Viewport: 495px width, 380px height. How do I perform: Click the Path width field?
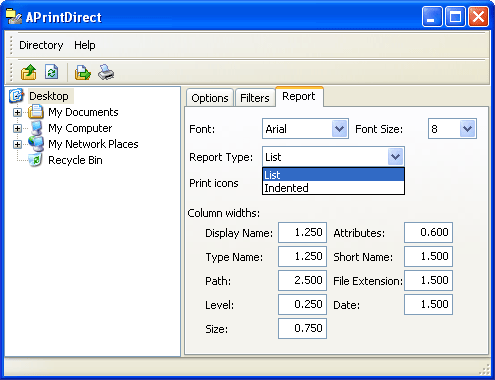[x=302, y=280]
